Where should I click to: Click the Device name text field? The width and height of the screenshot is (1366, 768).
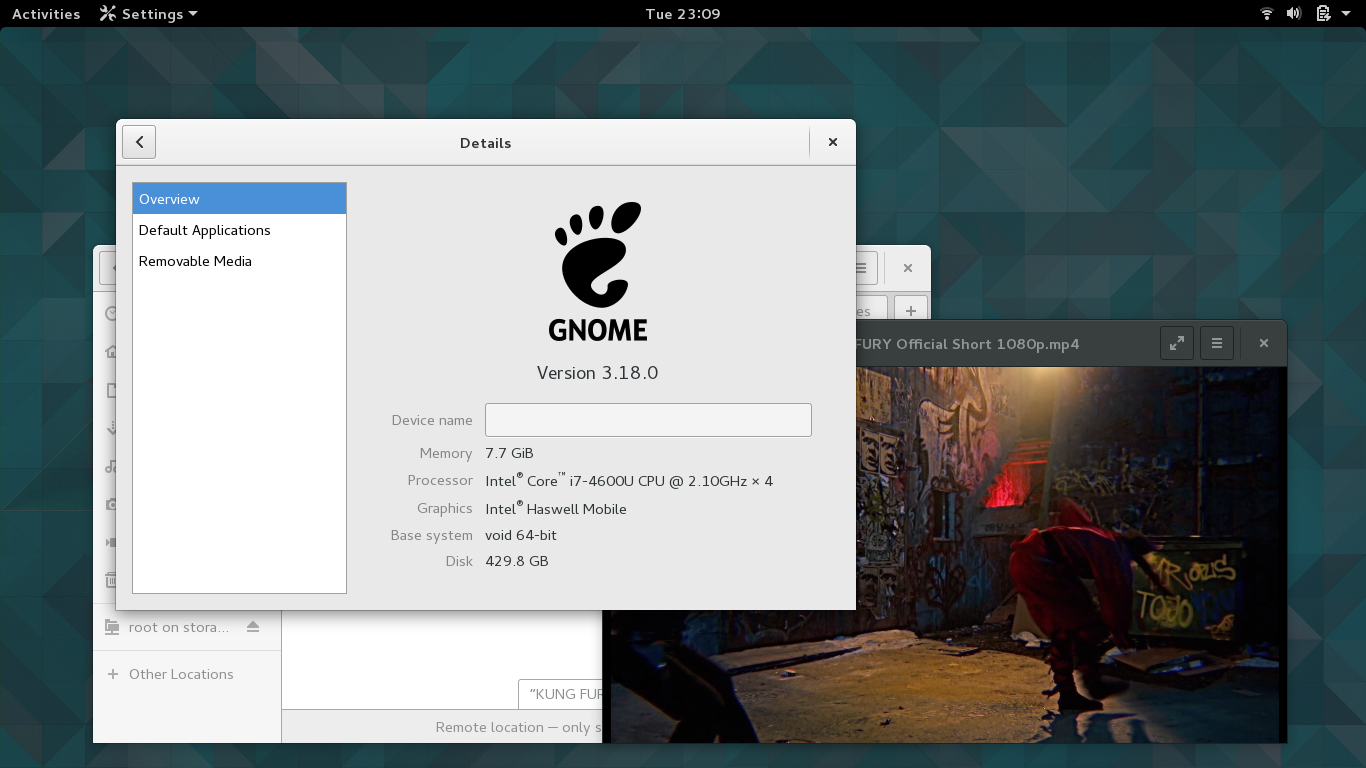click(648, 420)
